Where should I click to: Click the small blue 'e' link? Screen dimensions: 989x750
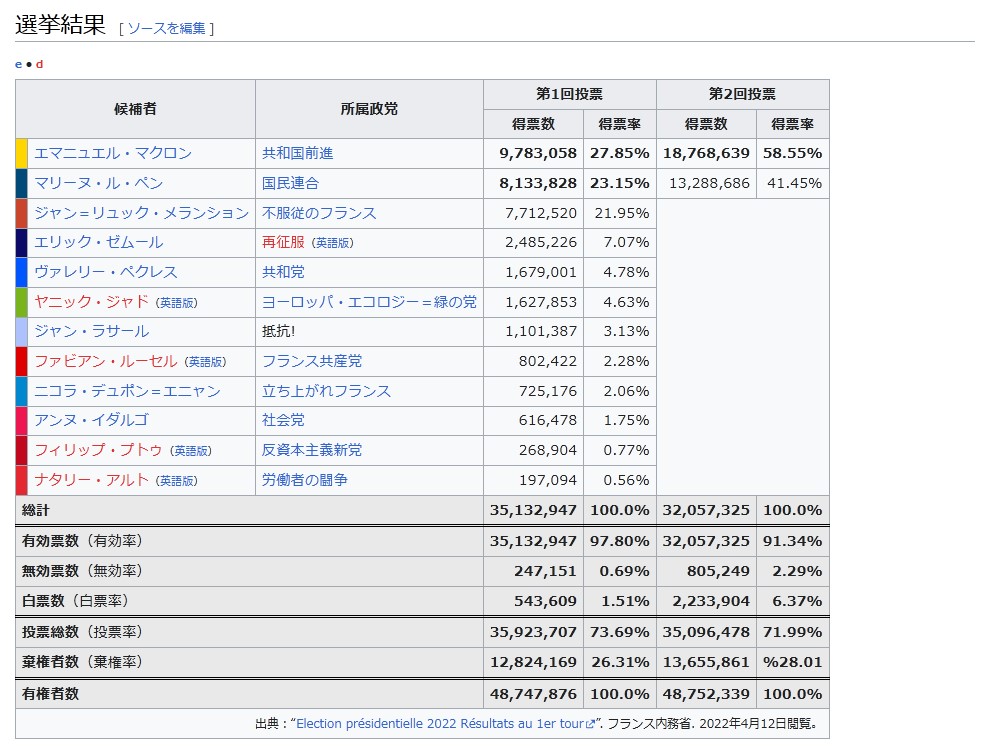click(x=18, y=64)
